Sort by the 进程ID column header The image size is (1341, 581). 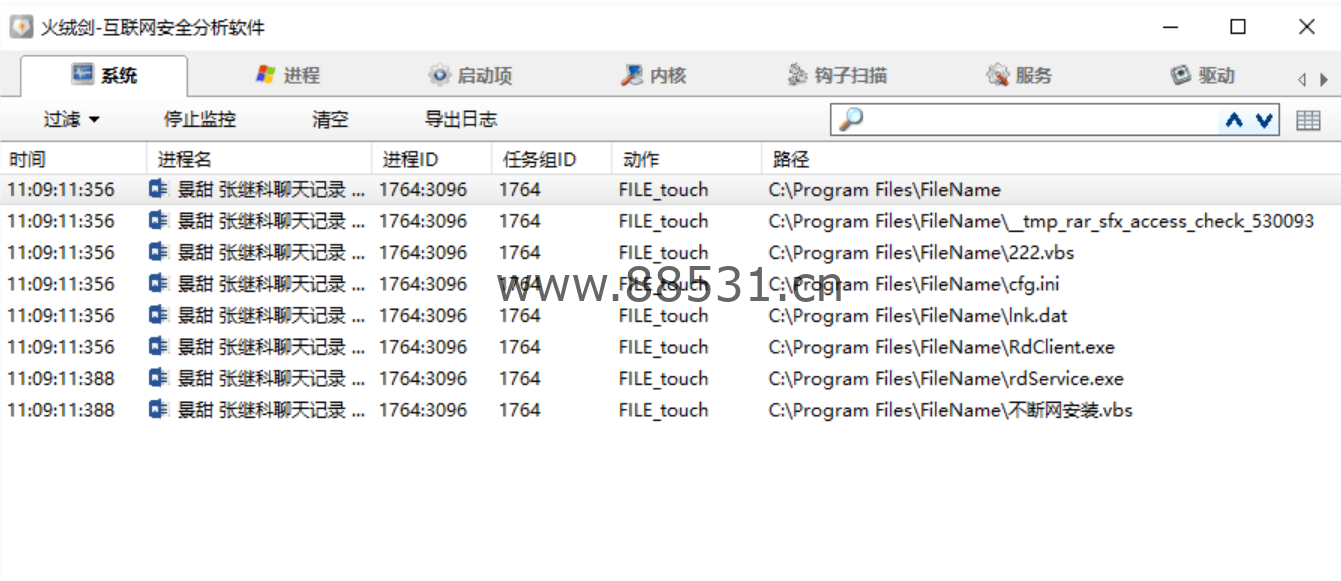[432, 159]
